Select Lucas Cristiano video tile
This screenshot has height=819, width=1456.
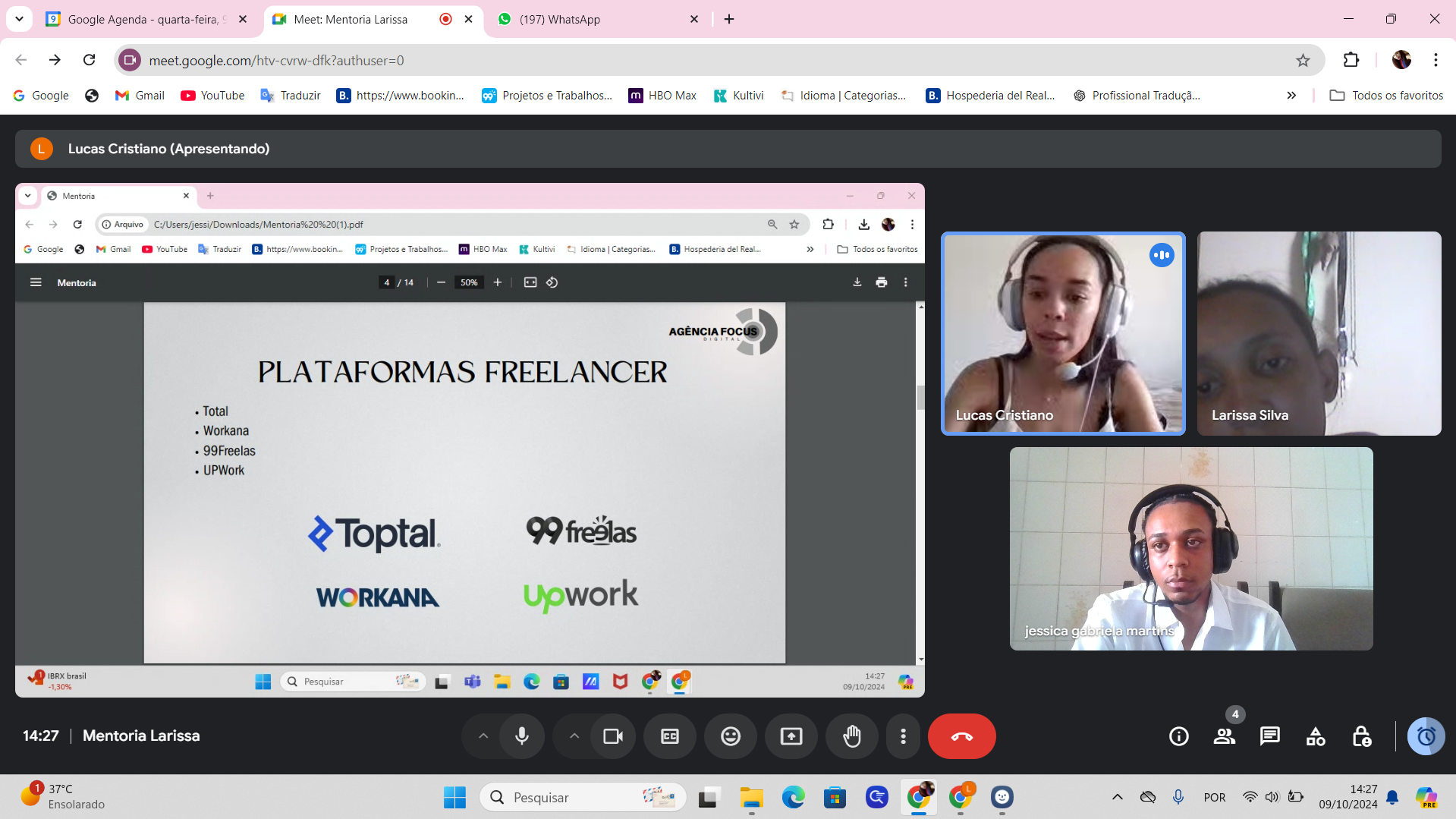[1063, 333]
